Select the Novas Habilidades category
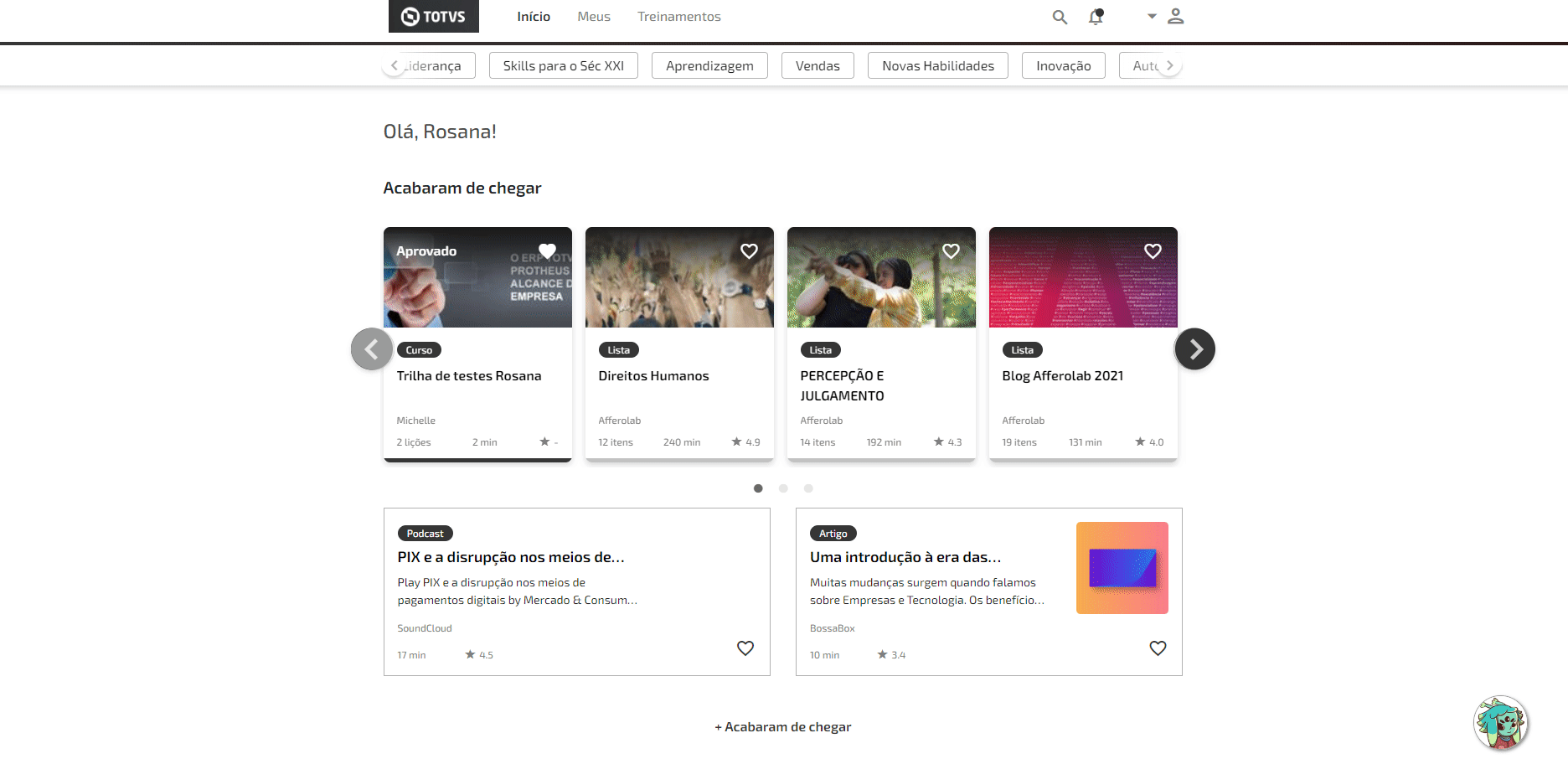Image resolution: width=1568 pixels, height=764 pixels. 938,65
